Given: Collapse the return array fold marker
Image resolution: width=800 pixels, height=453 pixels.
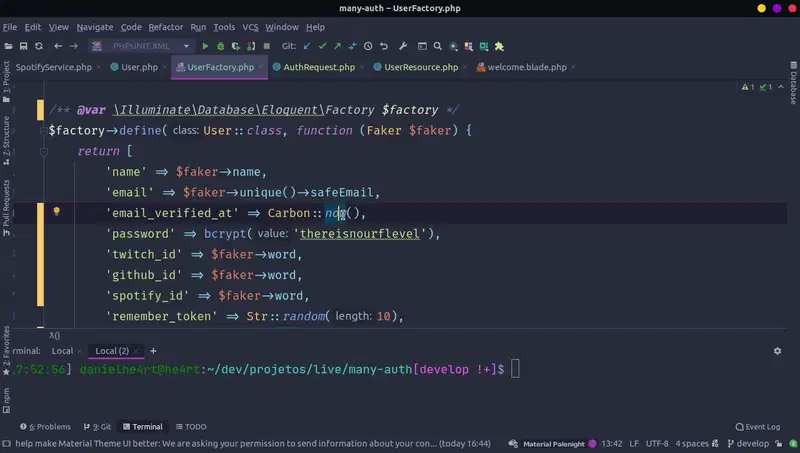Looking at the screenshot, I should [x=43, y=152].
